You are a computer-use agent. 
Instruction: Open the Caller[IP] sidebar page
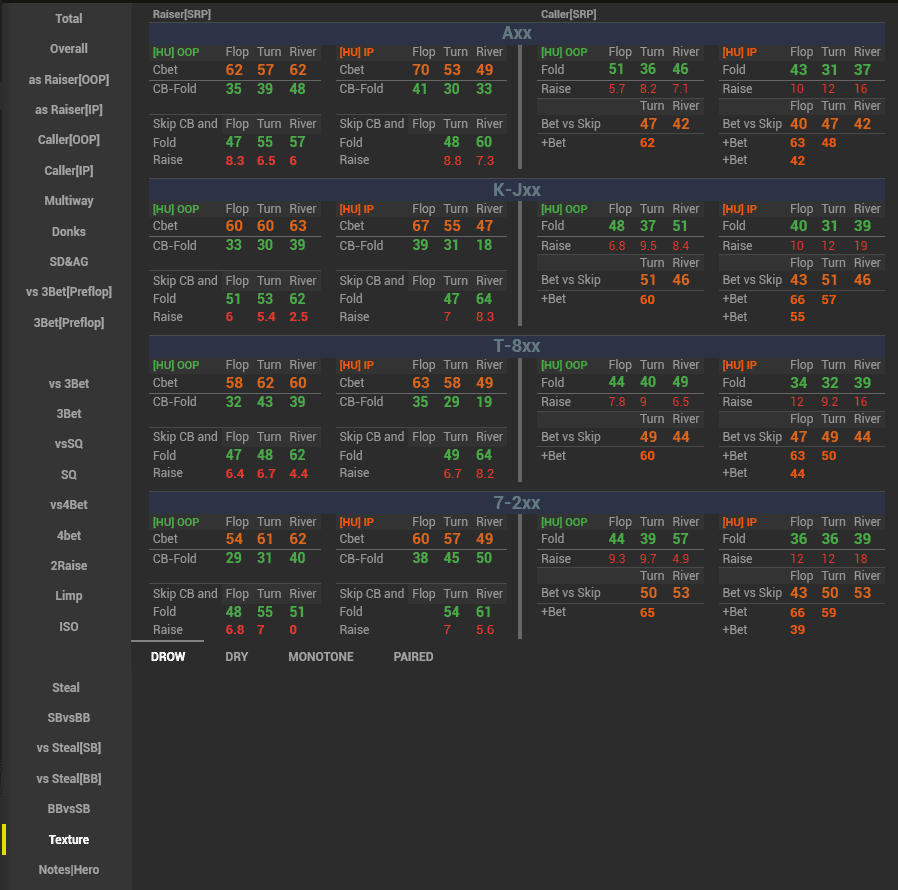(69, 171)
